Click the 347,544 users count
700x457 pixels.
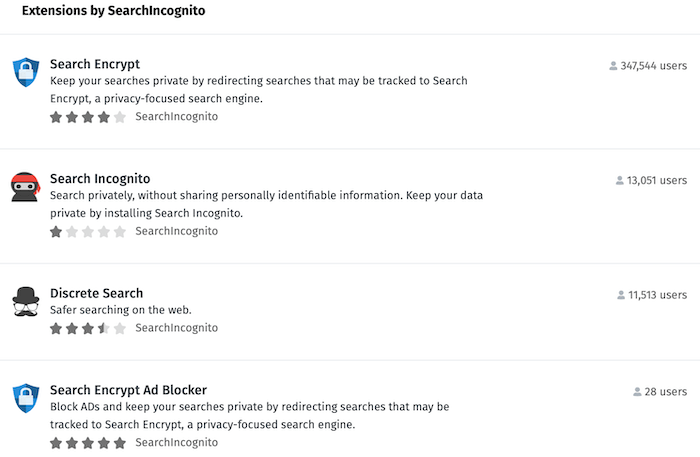(654, 66)
